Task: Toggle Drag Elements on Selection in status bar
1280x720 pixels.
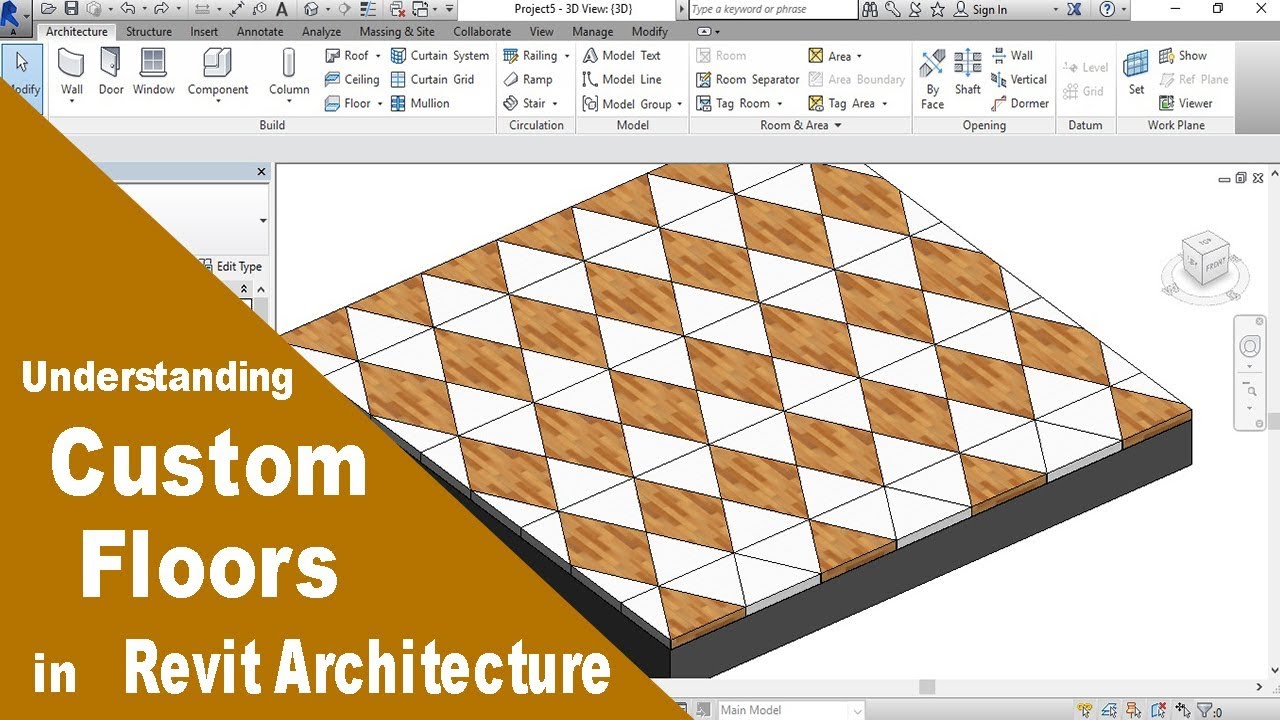Action: (x=1183, y=710)
